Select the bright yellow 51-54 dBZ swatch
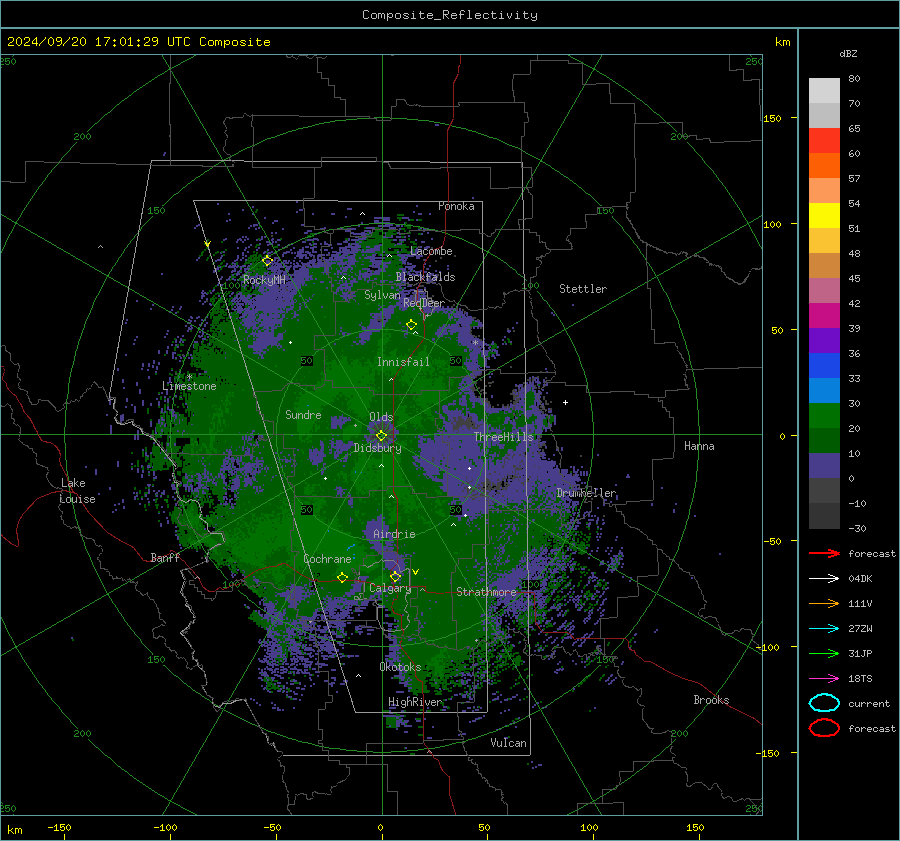 click(824, 216)
